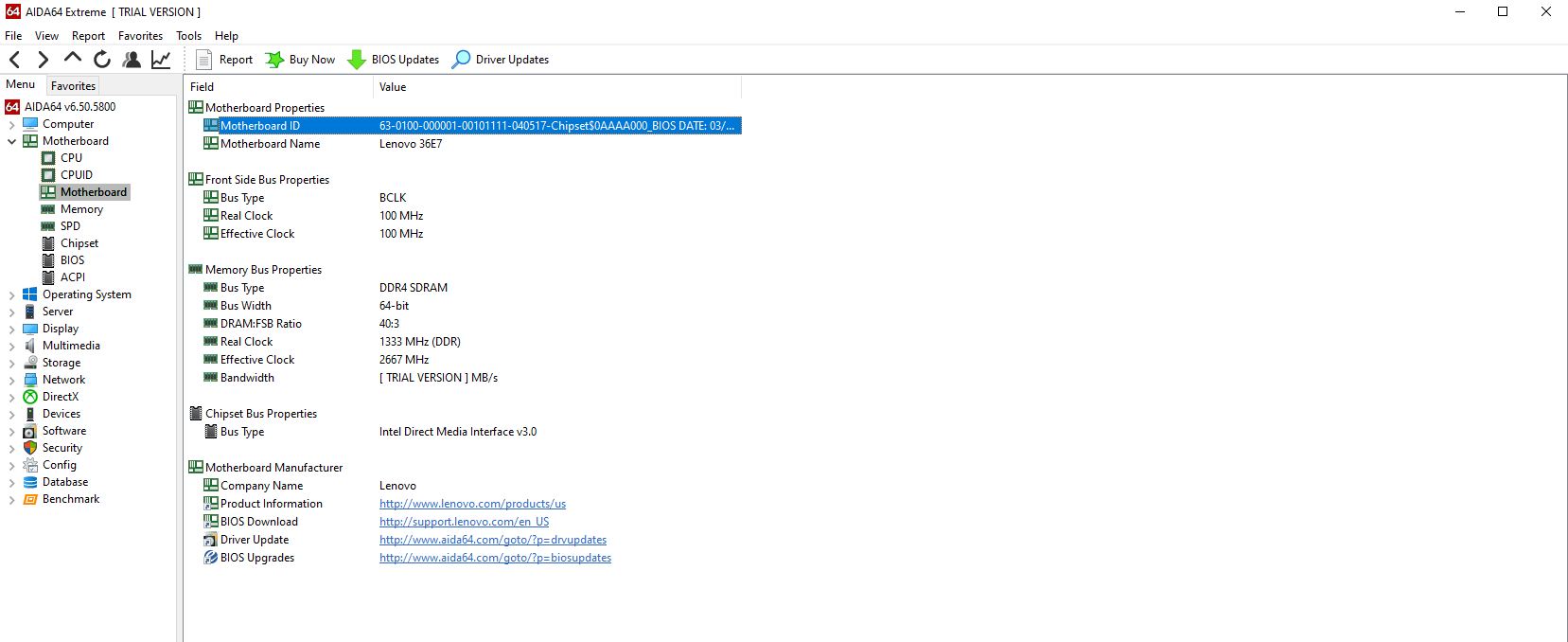Open the drvupdates Driver Update link

click(493, 540)
